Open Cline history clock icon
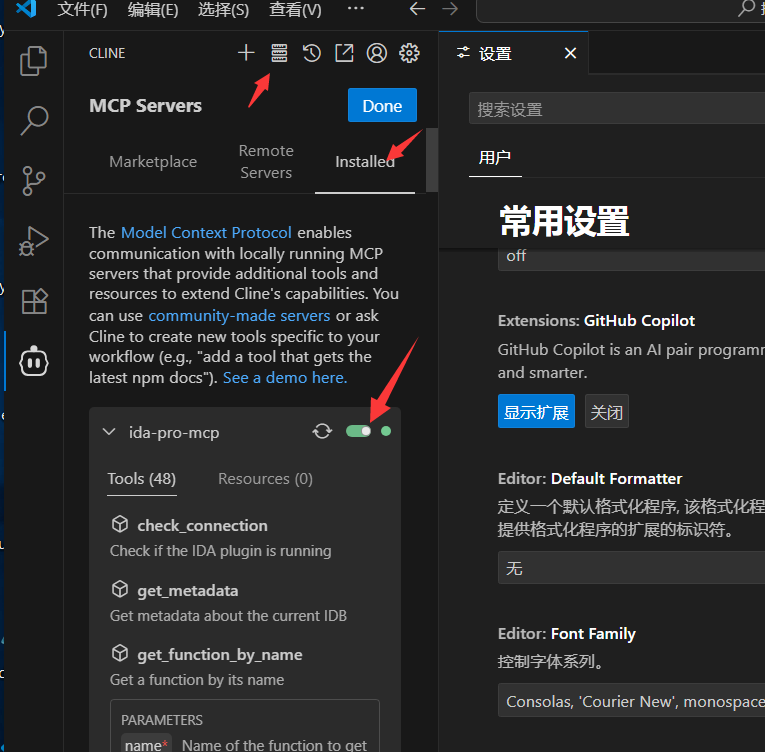 click(312, 53)
